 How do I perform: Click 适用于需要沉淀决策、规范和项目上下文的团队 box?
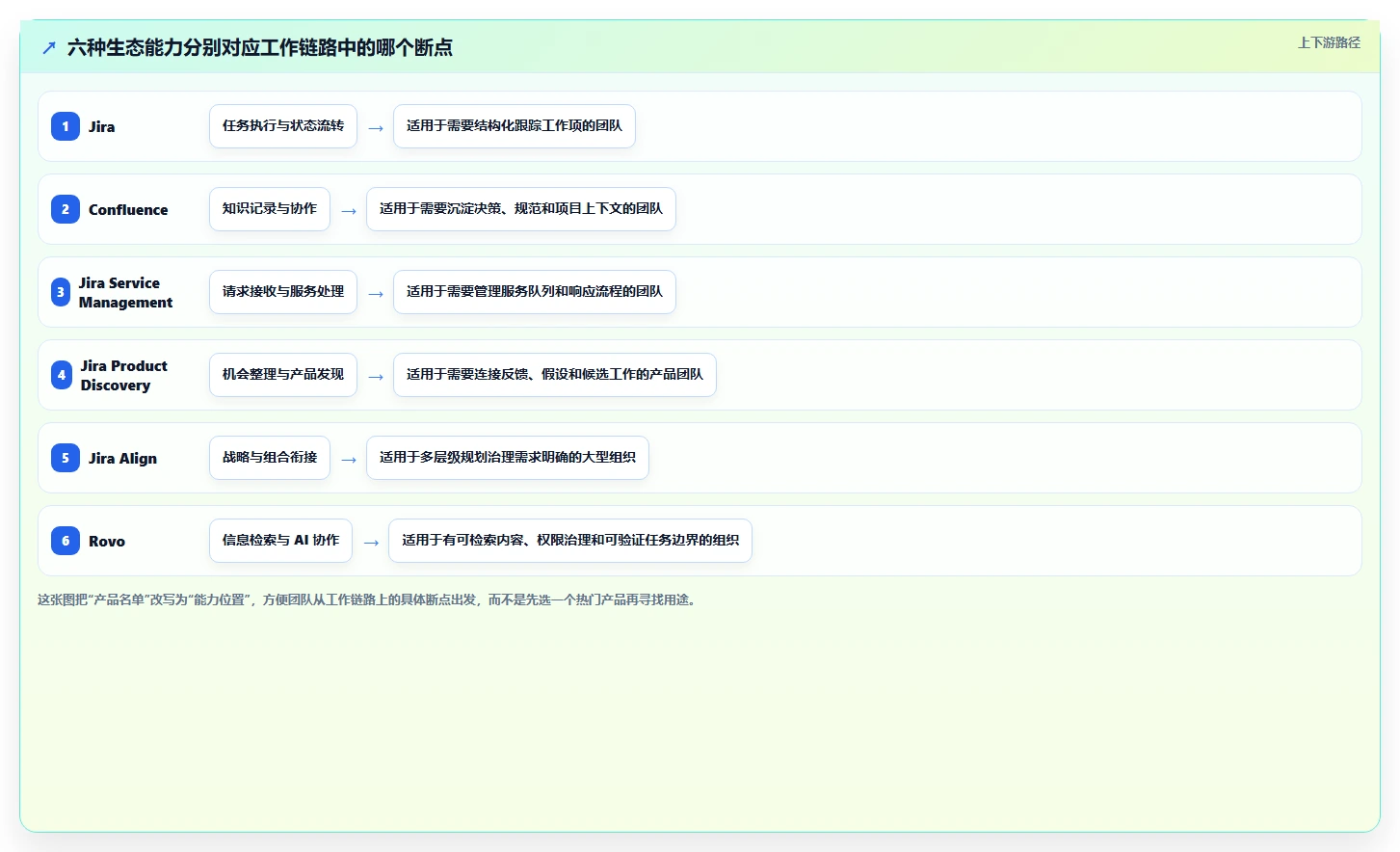coord(521,209)
